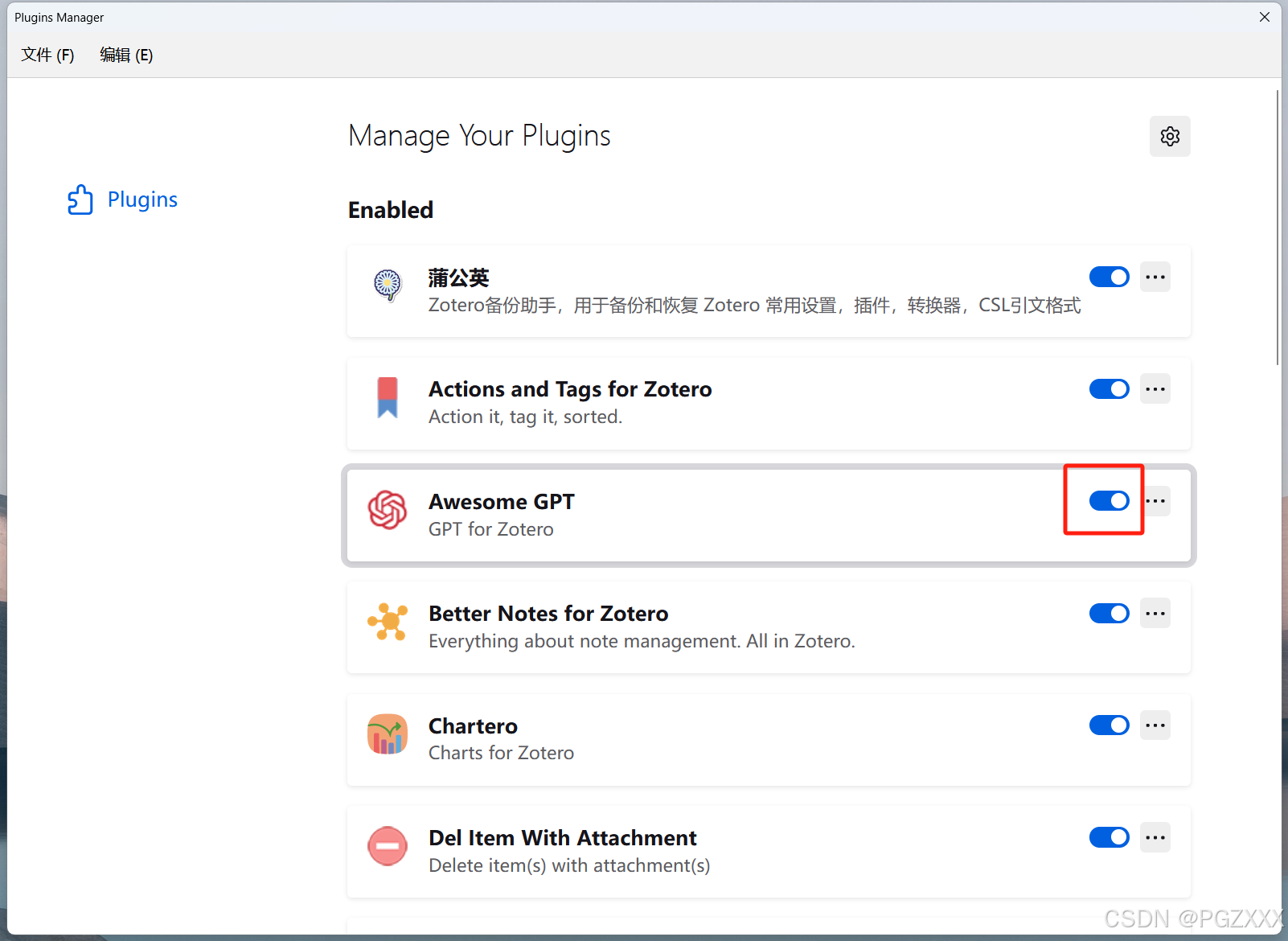Screen dimensions: 1288x941
Task: Open more options for Actions and Tags
Action: pyautogui.click(x=1155, y=389)
